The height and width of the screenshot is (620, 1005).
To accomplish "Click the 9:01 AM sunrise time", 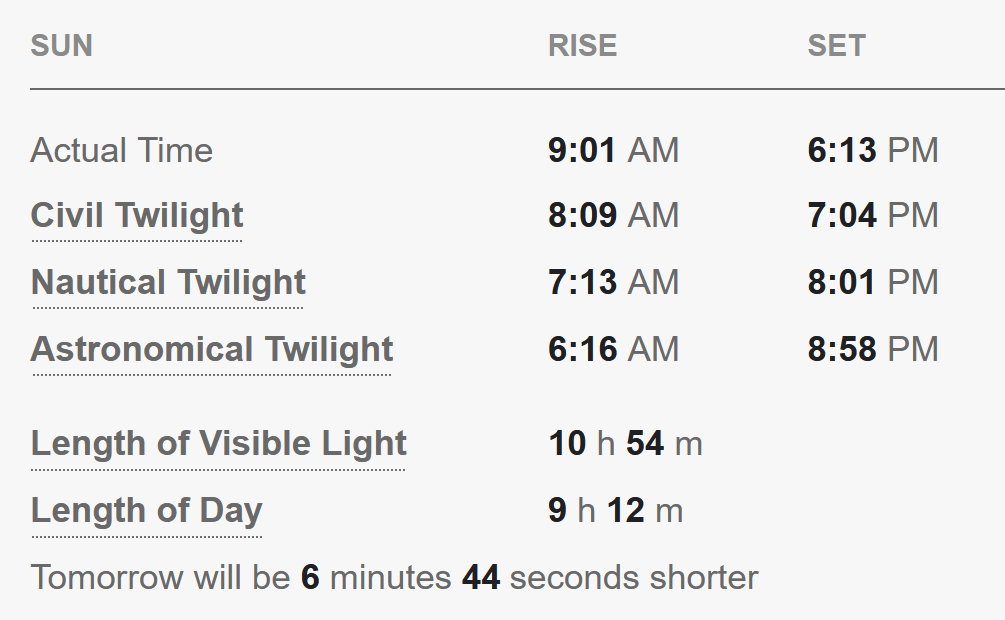I will 613,151.
